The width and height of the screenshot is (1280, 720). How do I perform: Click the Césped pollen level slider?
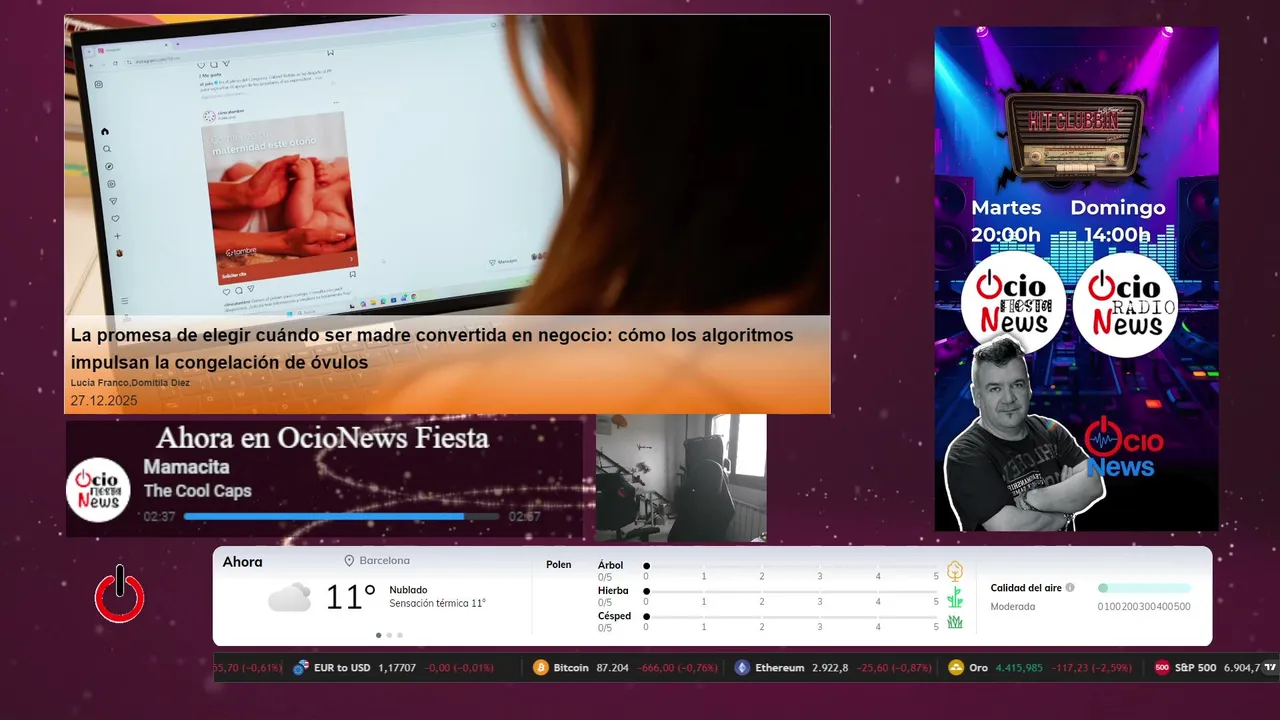coord(792,617)
